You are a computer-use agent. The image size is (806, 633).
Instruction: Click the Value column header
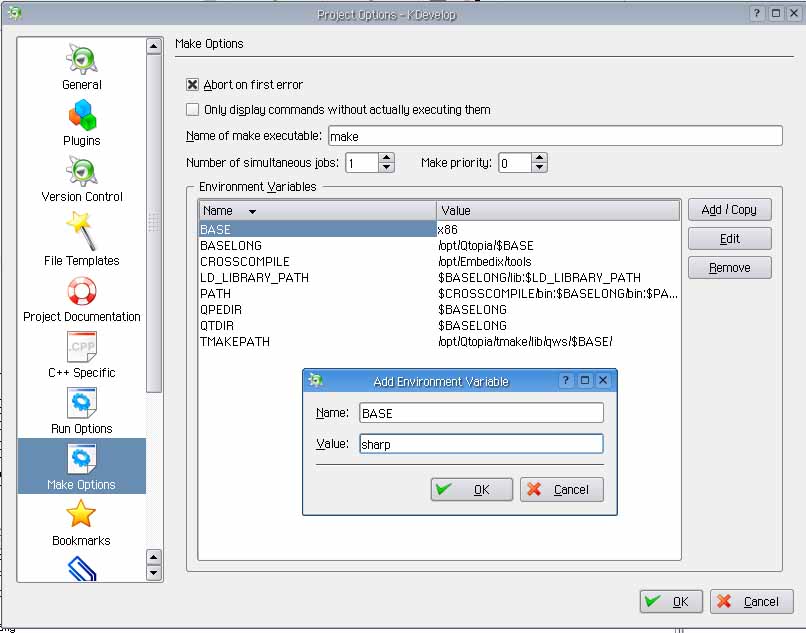[558, 211]
